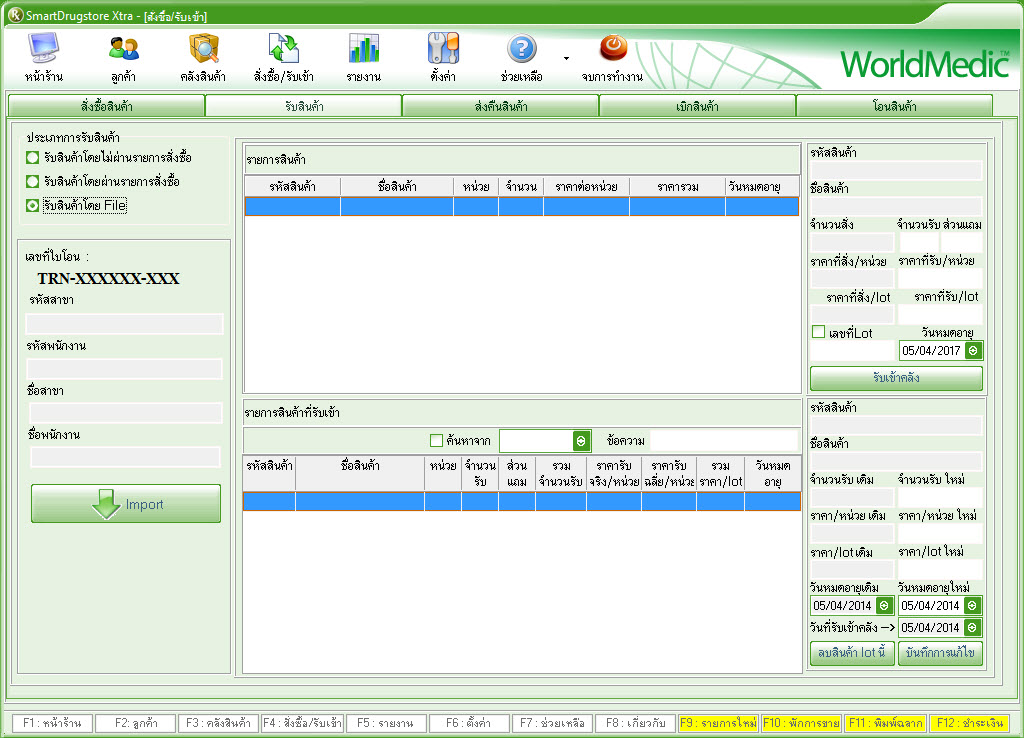Choose the รับสินค้าโดย File radio option

click(x=33, y=205)
